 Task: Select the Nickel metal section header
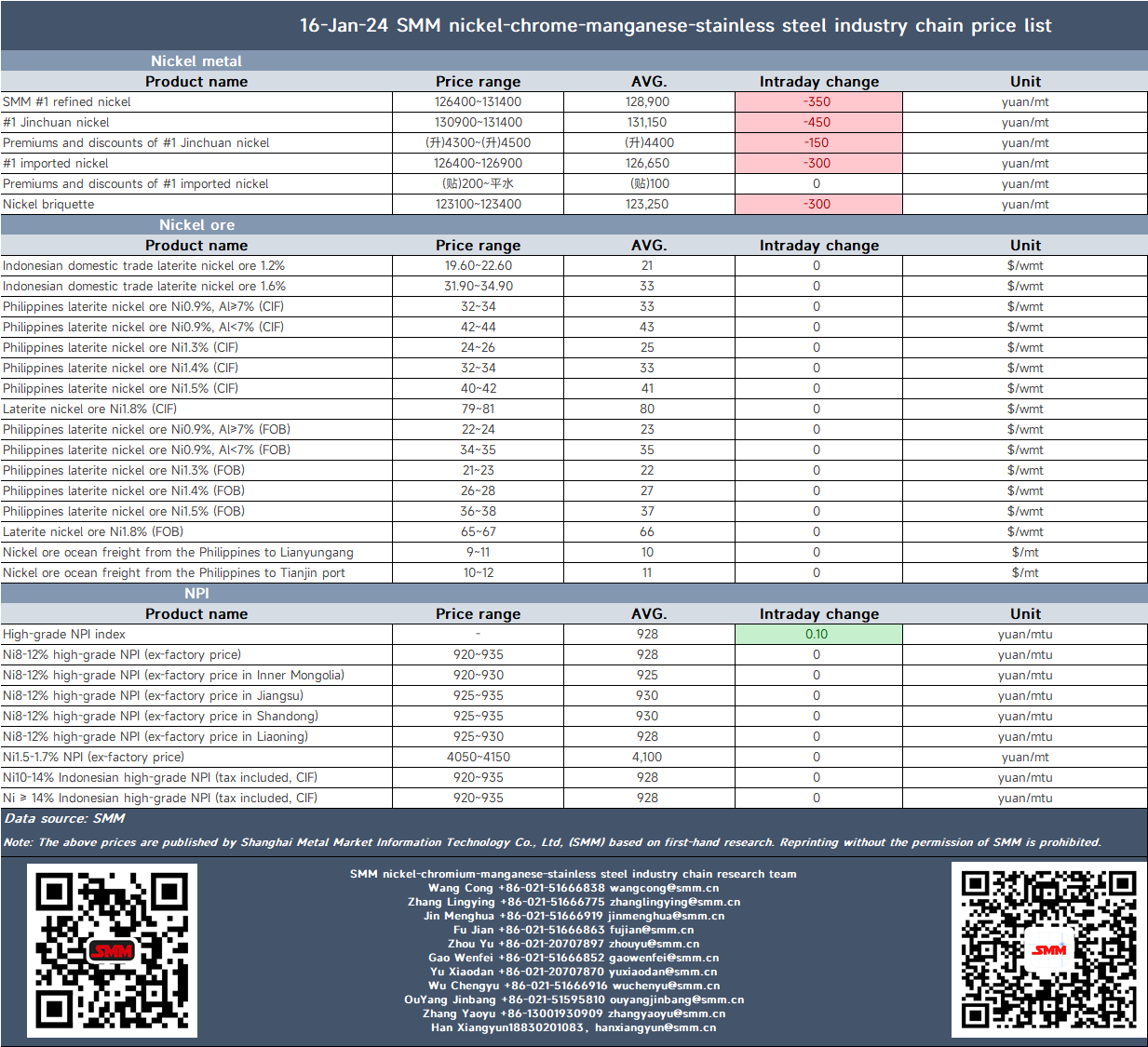tap(196, 60)
